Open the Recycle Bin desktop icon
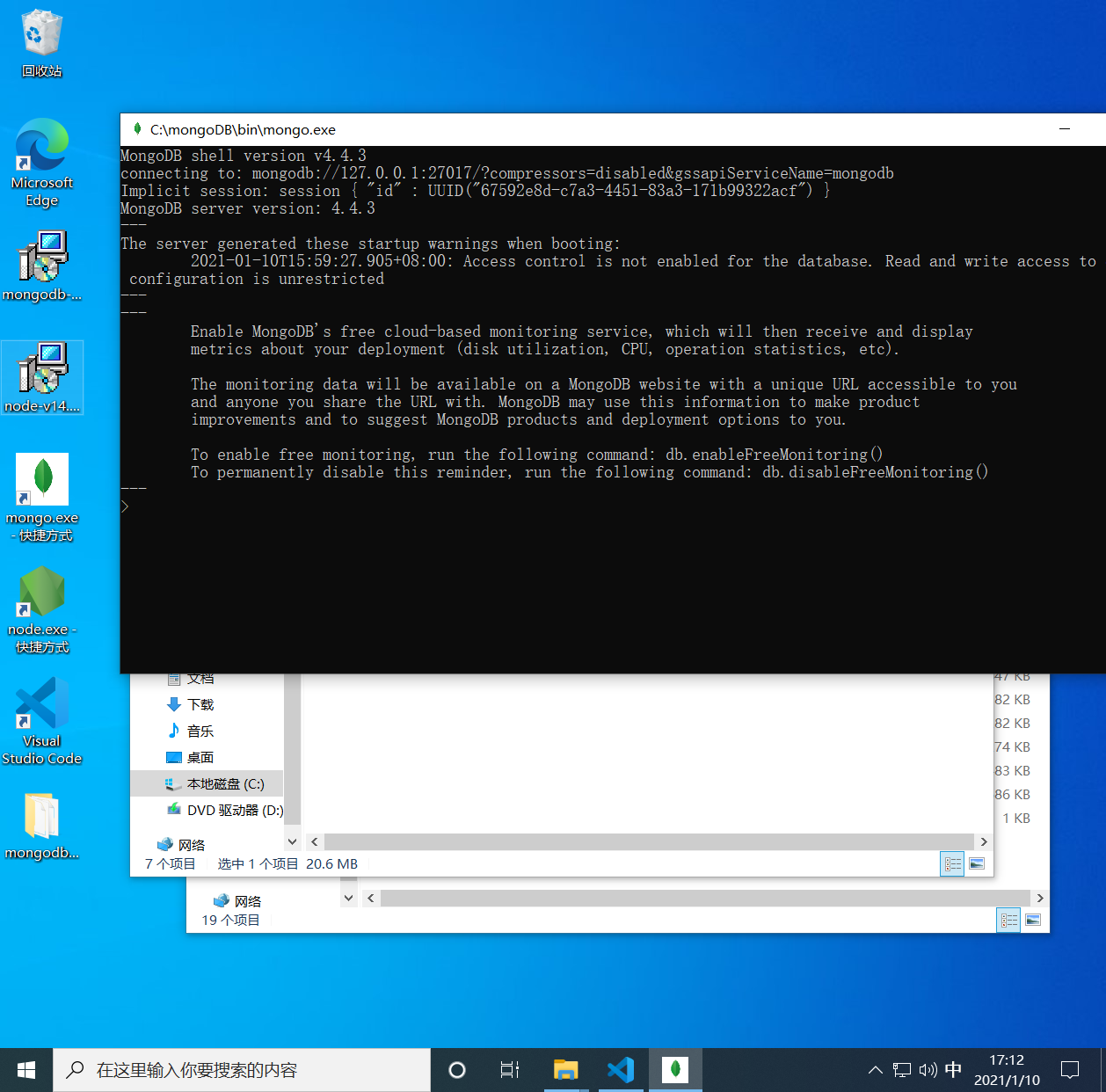The height and width of the screenshot is (1092, 1106). pos(41,44)
